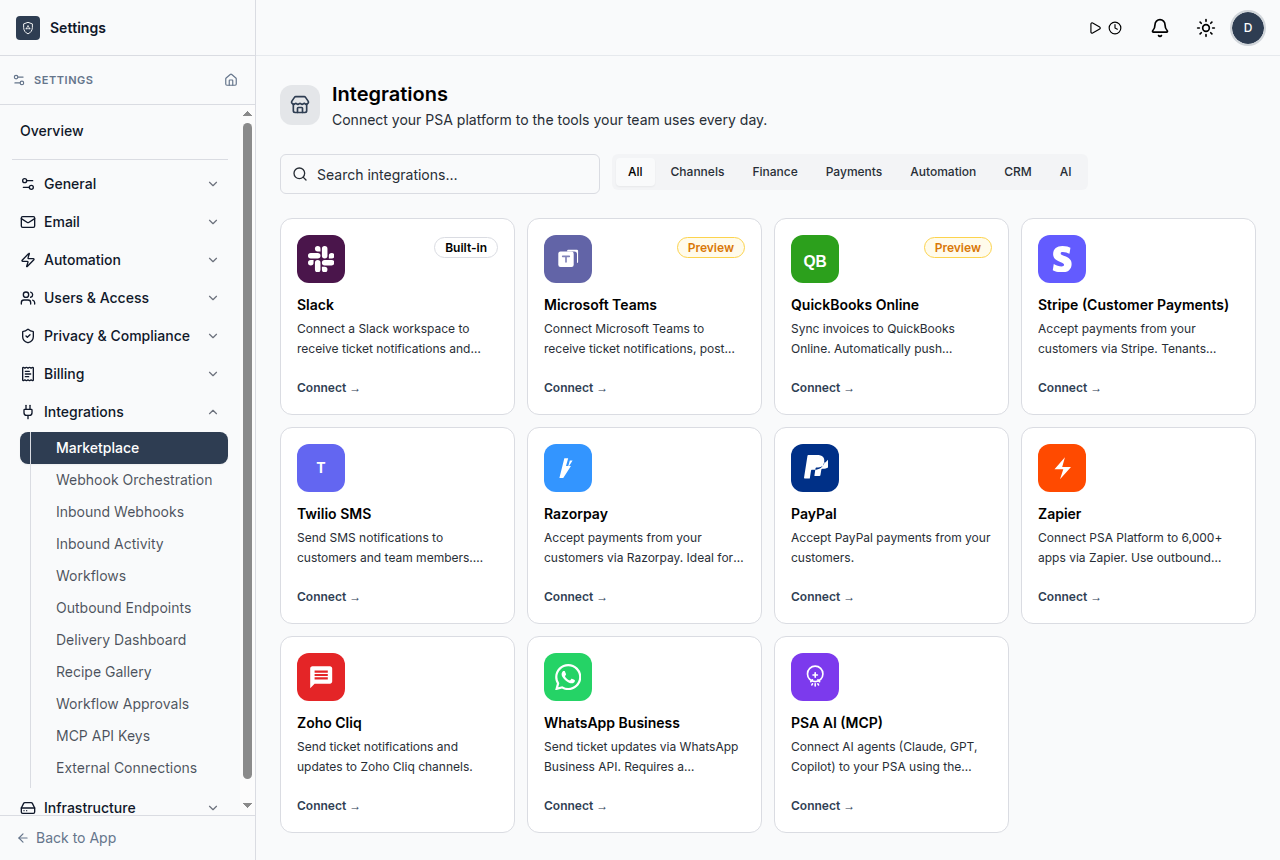The height and width of the screenshot is (860, 1280).
Task: Connect the Slack integration
Action: 328,388
